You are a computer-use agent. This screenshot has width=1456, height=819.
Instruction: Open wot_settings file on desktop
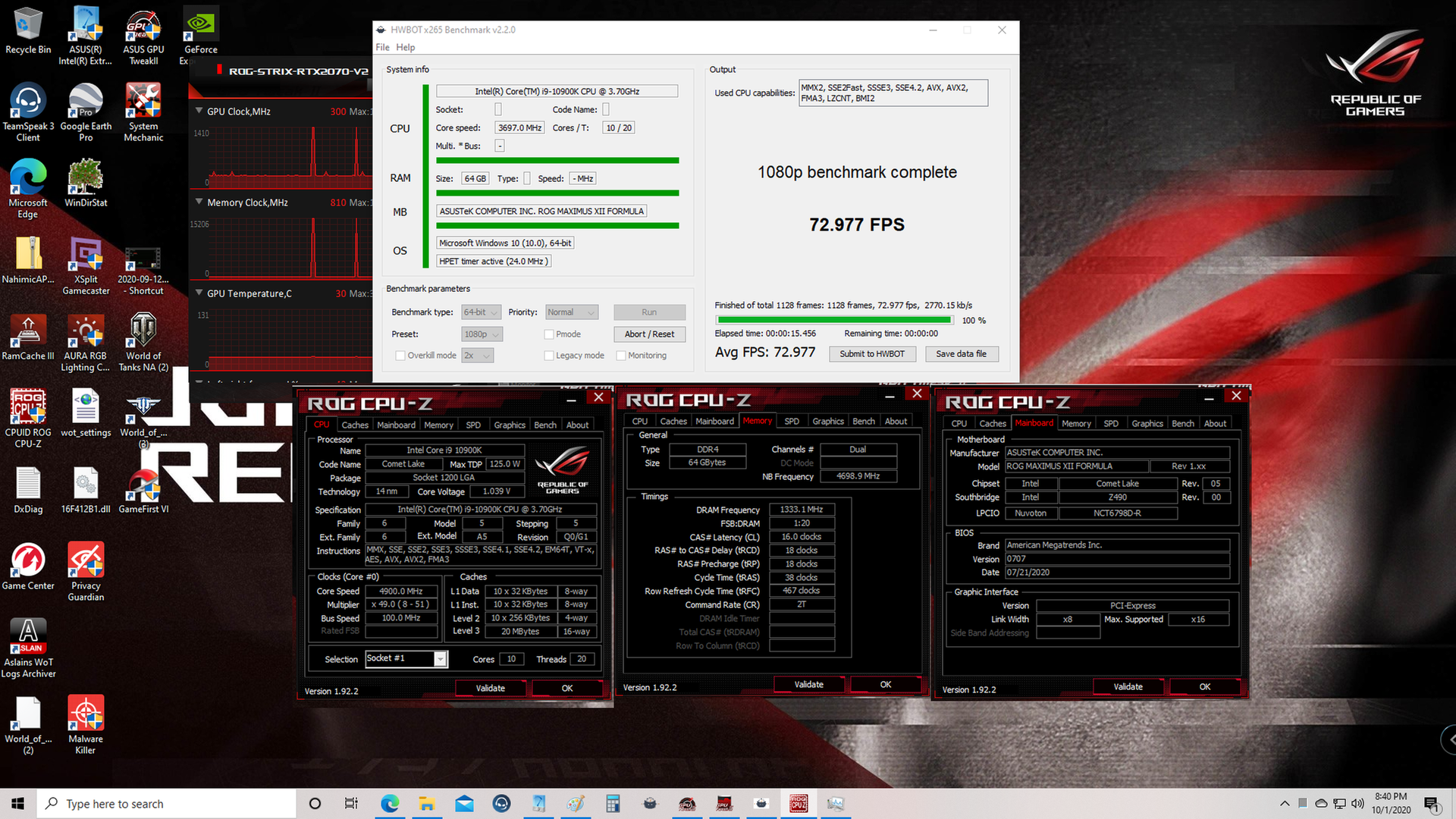[x=86, y=413]
